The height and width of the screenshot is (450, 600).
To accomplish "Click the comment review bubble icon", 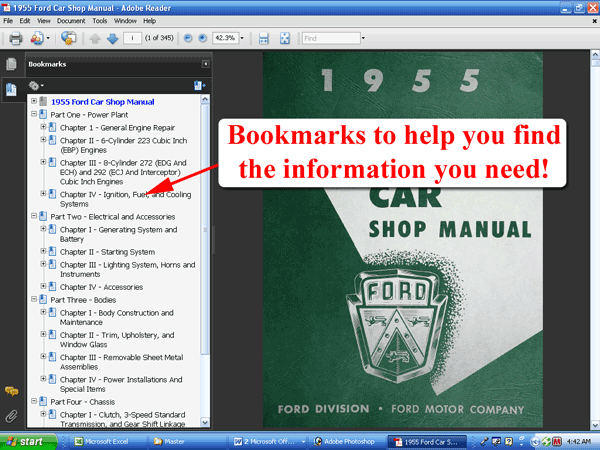I will 68,38.
